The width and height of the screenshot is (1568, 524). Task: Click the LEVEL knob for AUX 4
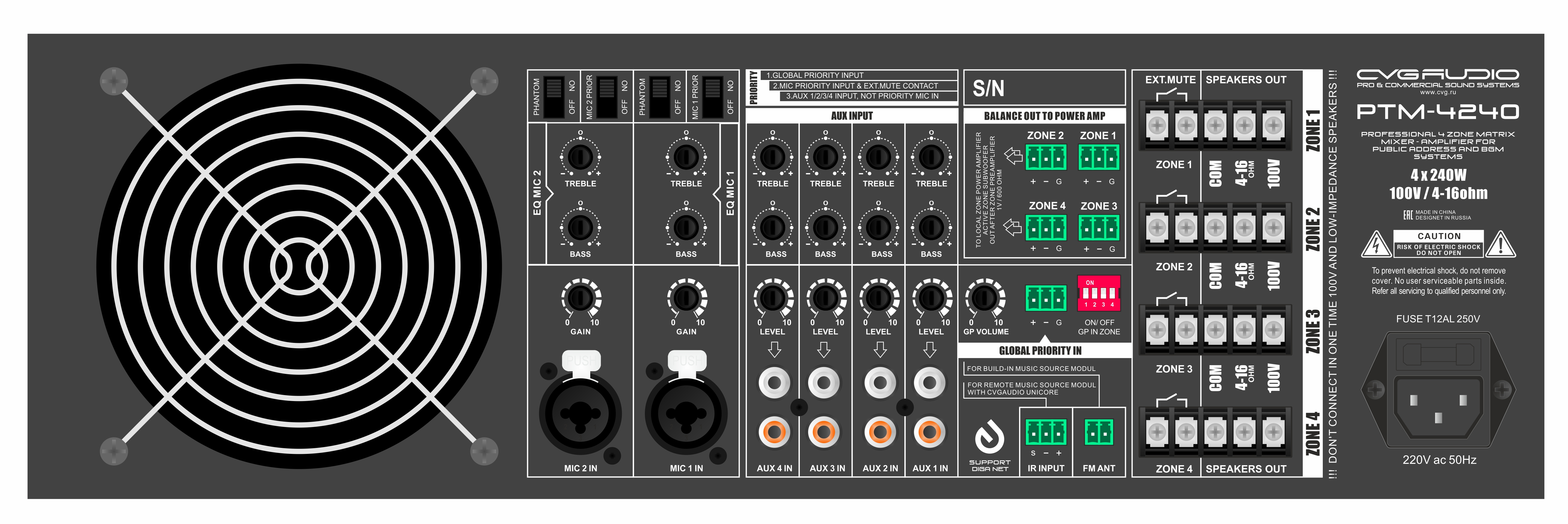773,298
